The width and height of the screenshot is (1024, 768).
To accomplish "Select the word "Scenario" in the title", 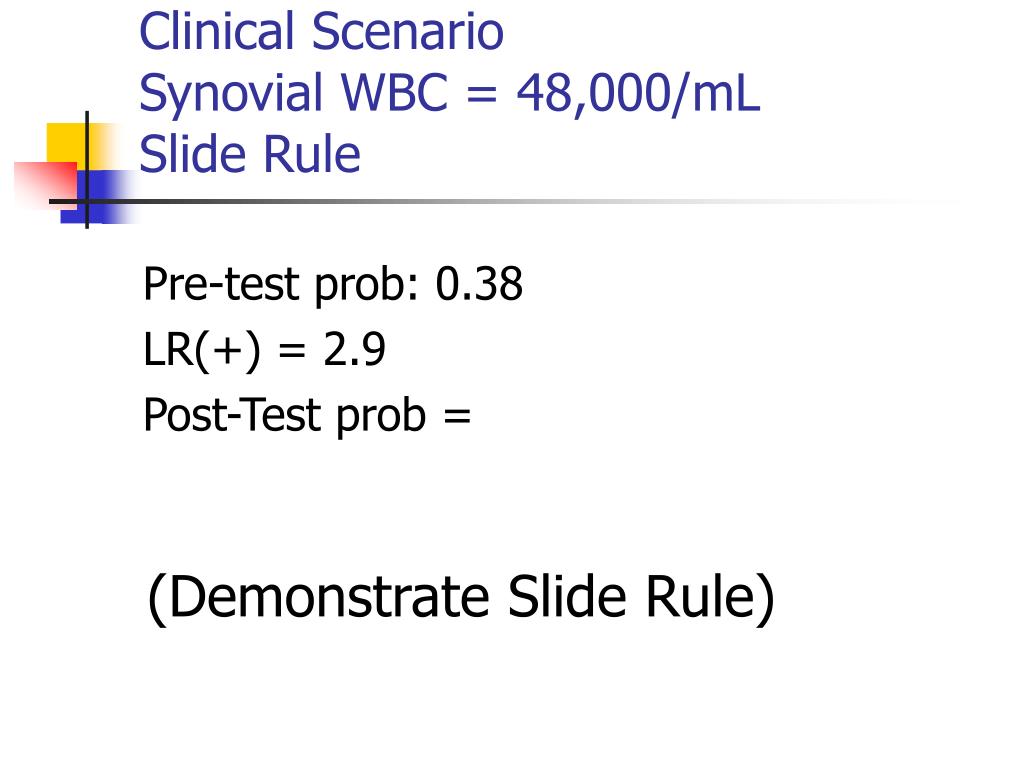I will point(408,31).
